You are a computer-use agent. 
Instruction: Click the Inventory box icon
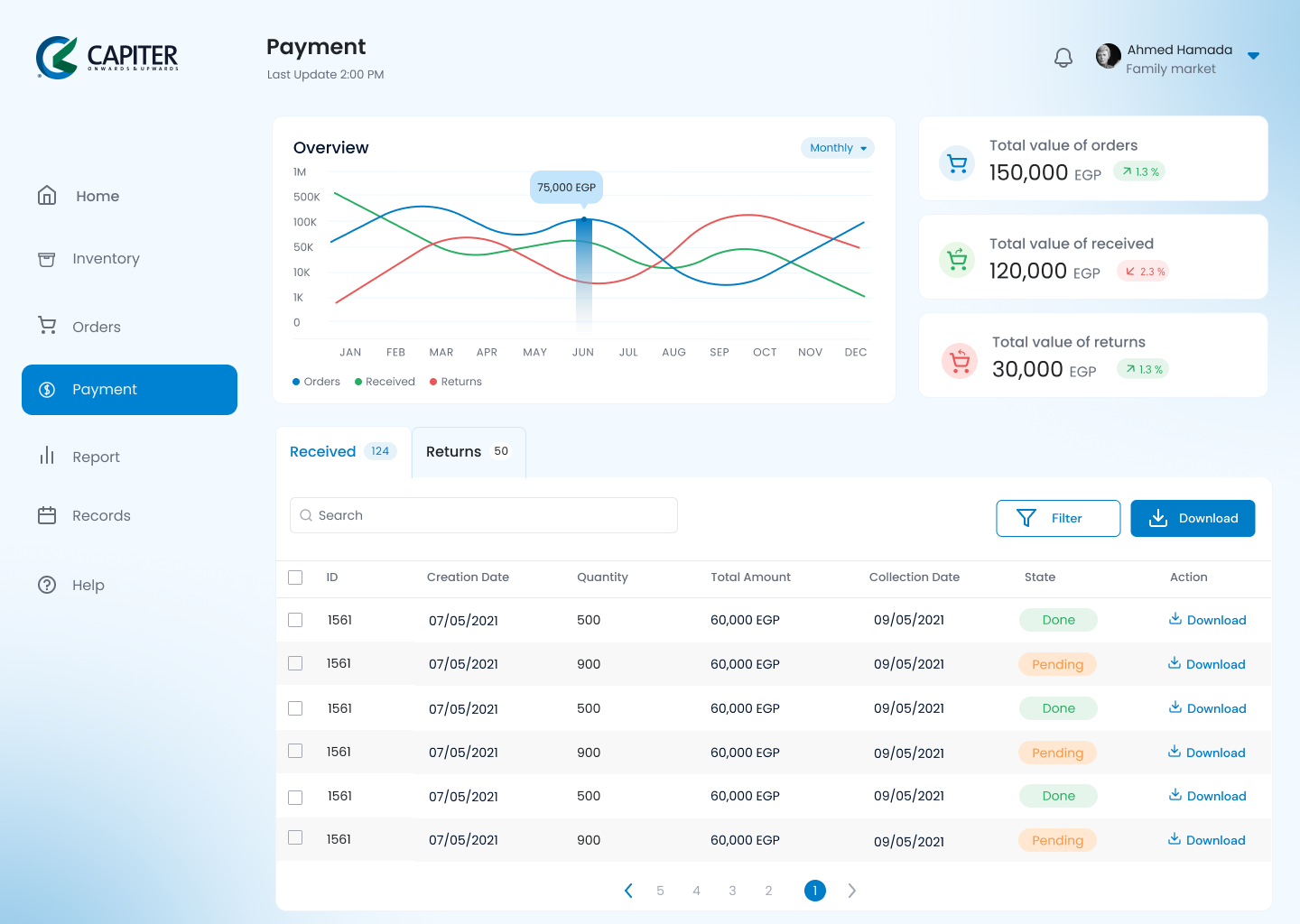click(x=47, y=259)
